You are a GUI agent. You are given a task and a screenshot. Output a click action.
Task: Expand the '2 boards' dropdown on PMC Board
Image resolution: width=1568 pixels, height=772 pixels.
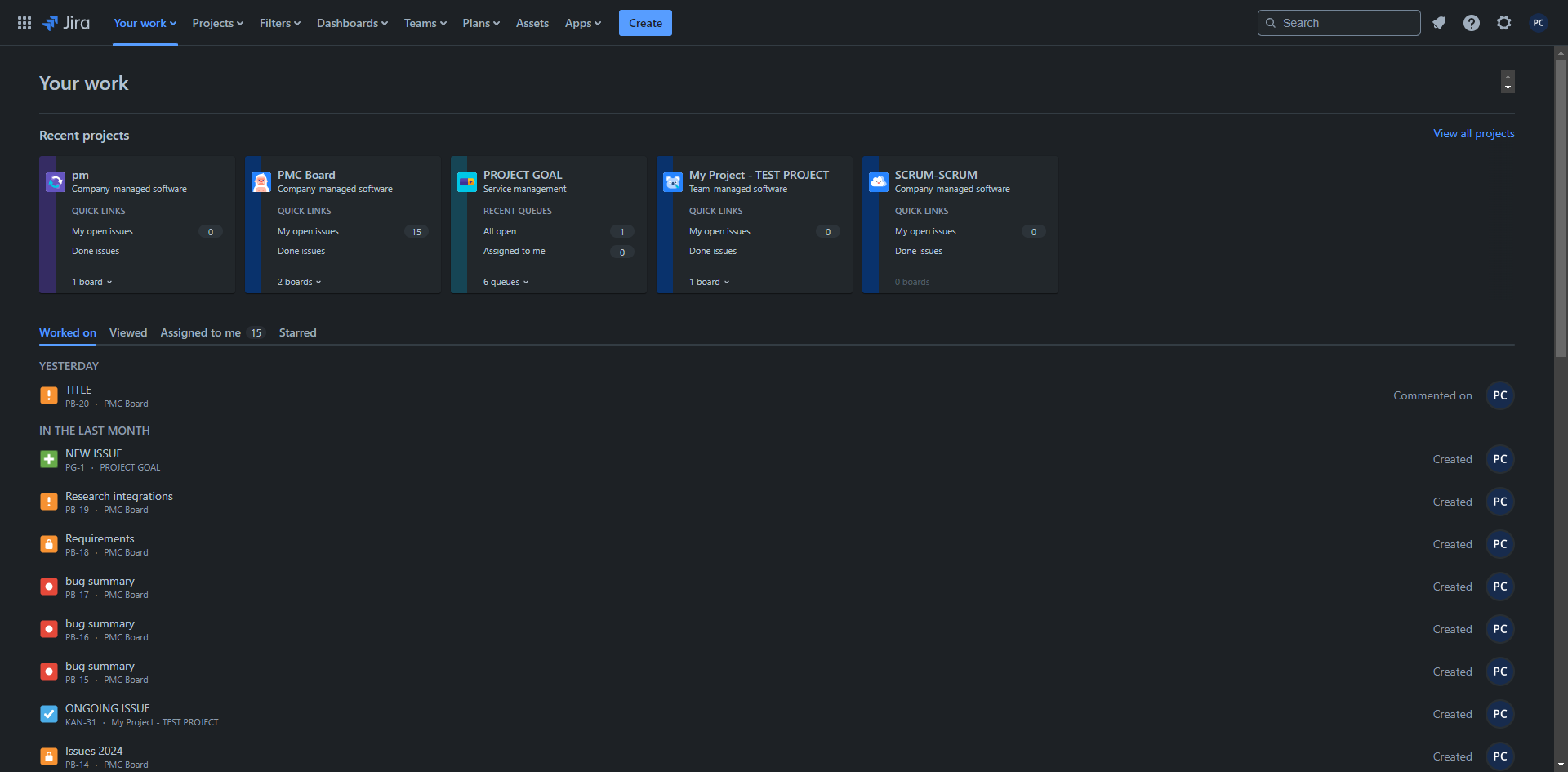[300, 282]
